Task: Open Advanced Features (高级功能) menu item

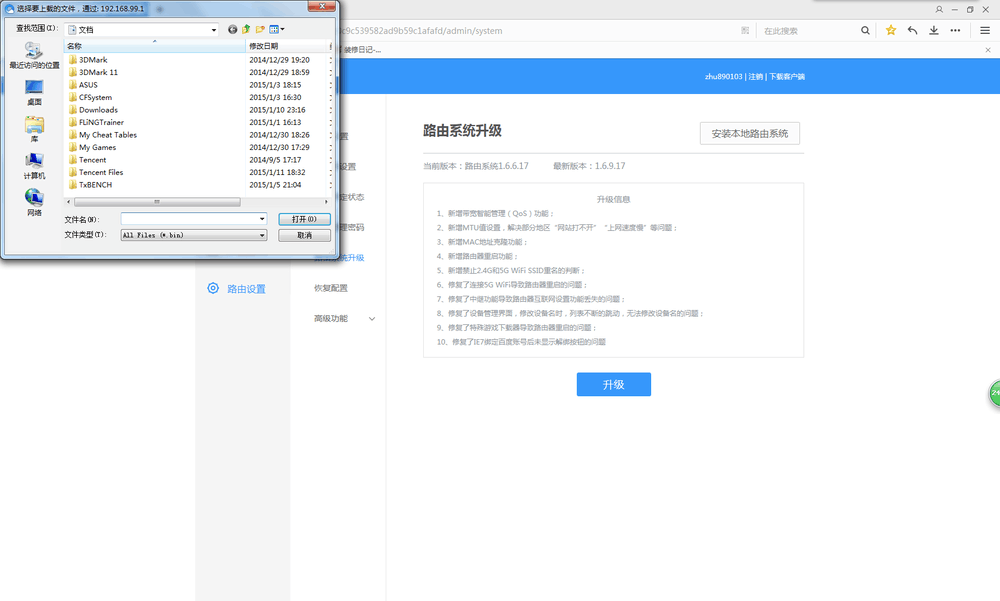Action: coord(330,318)
